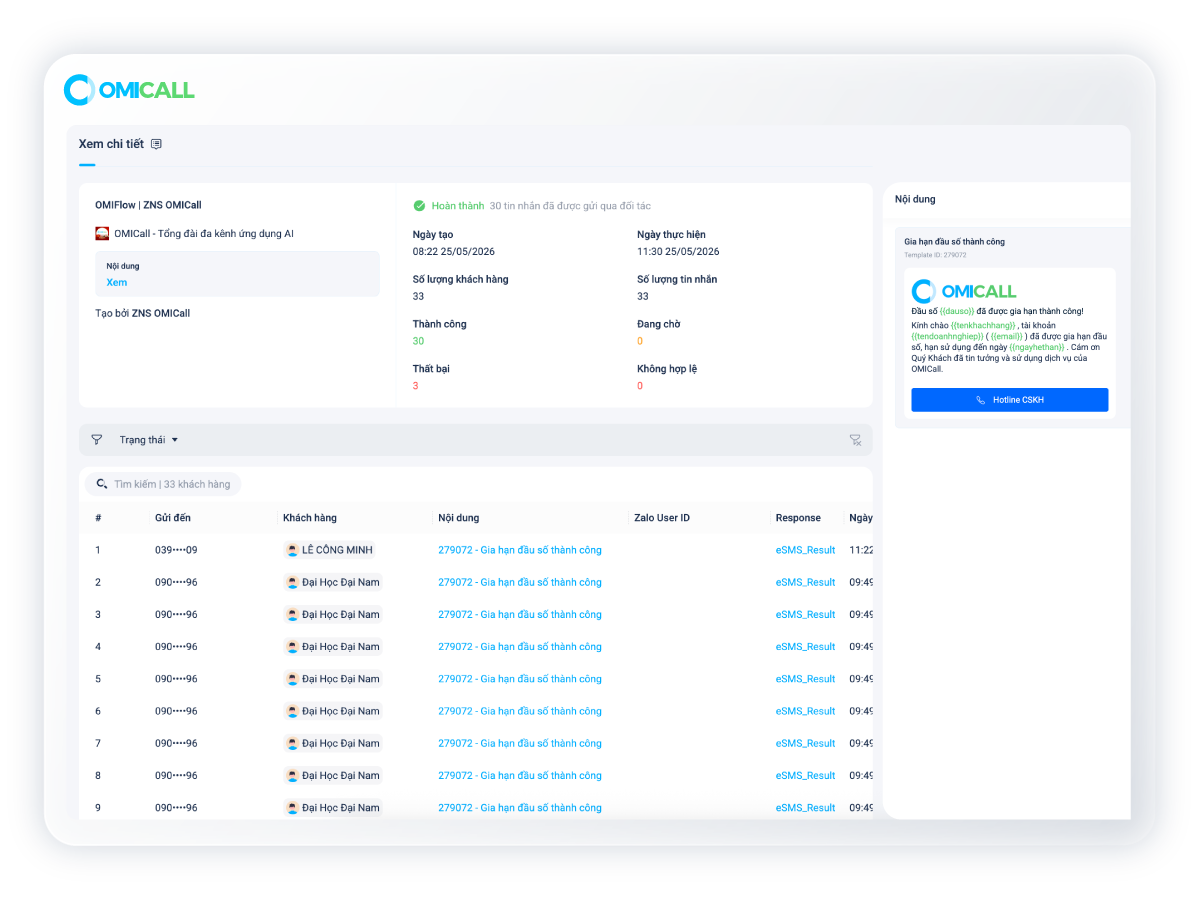The height and width of the screenshot is (900, 1200).
Task: Click the OMIFlow | ZNS OMICall title
Action: point(148,205)
